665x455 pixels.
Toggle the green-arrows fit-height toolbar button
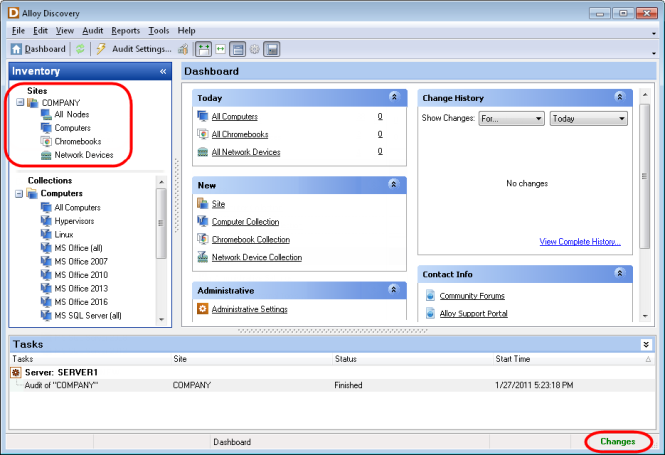(x=203, y=49)
